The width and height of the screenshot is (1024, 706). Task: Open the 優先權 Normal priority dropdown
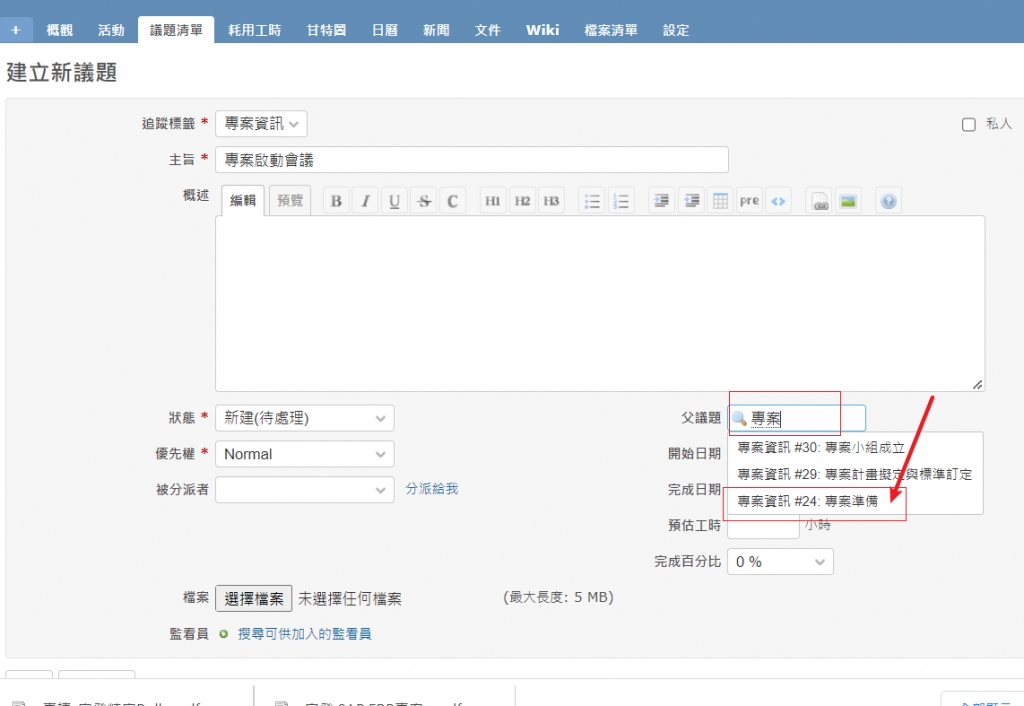tap(304, 454)
